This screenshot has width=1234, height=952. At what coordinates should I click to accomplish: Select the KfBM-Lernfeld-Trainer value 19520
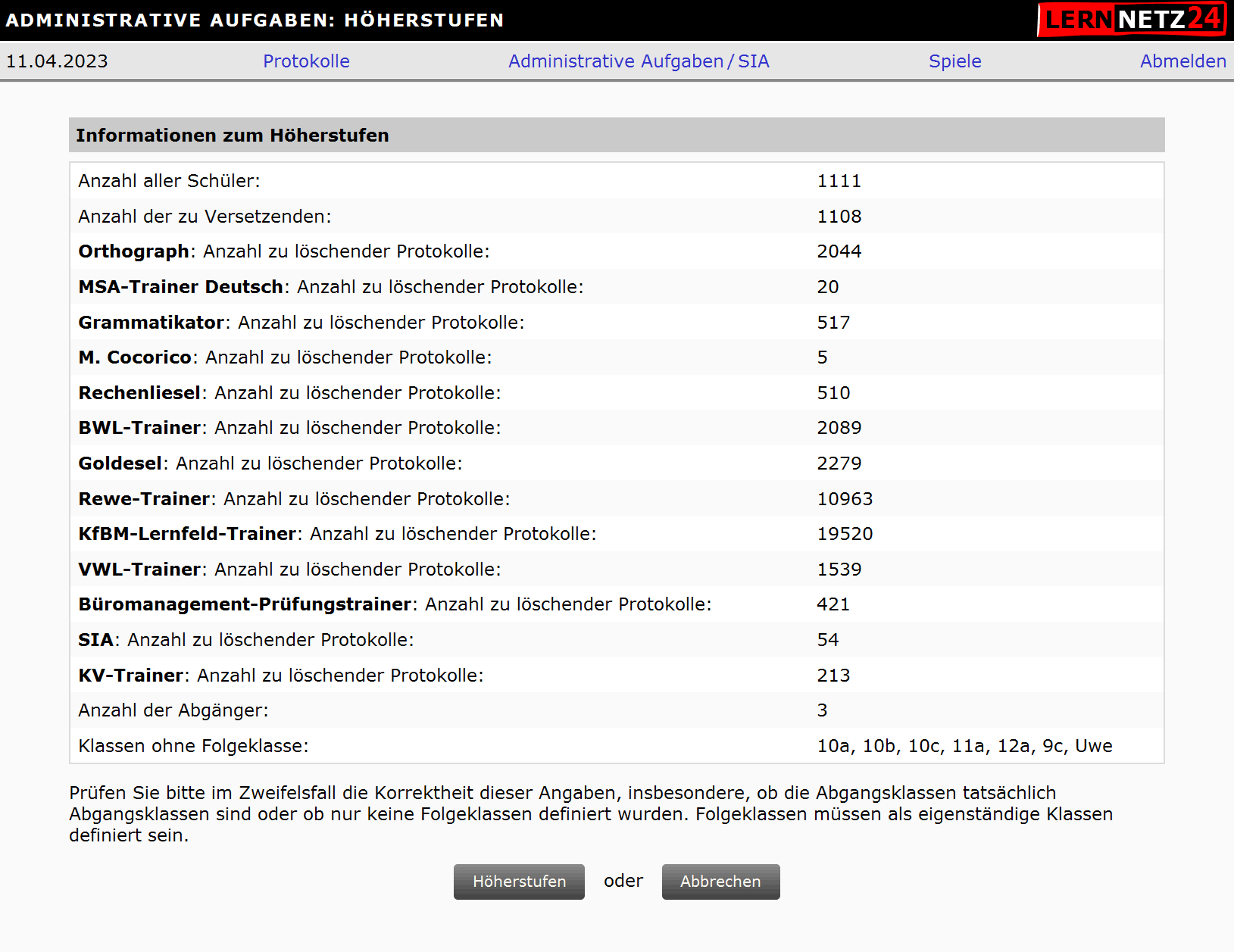845,534
